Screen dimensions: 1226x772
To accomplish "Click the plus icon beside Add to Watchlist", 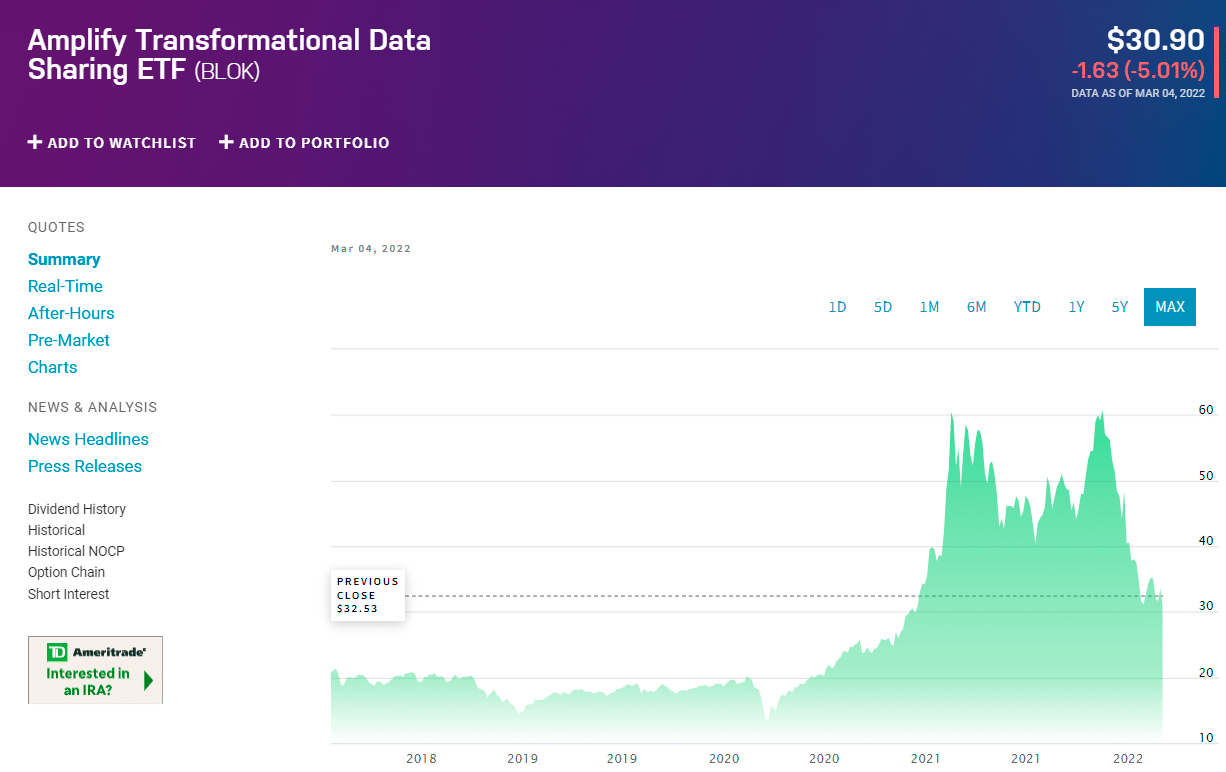I will 35,142.
